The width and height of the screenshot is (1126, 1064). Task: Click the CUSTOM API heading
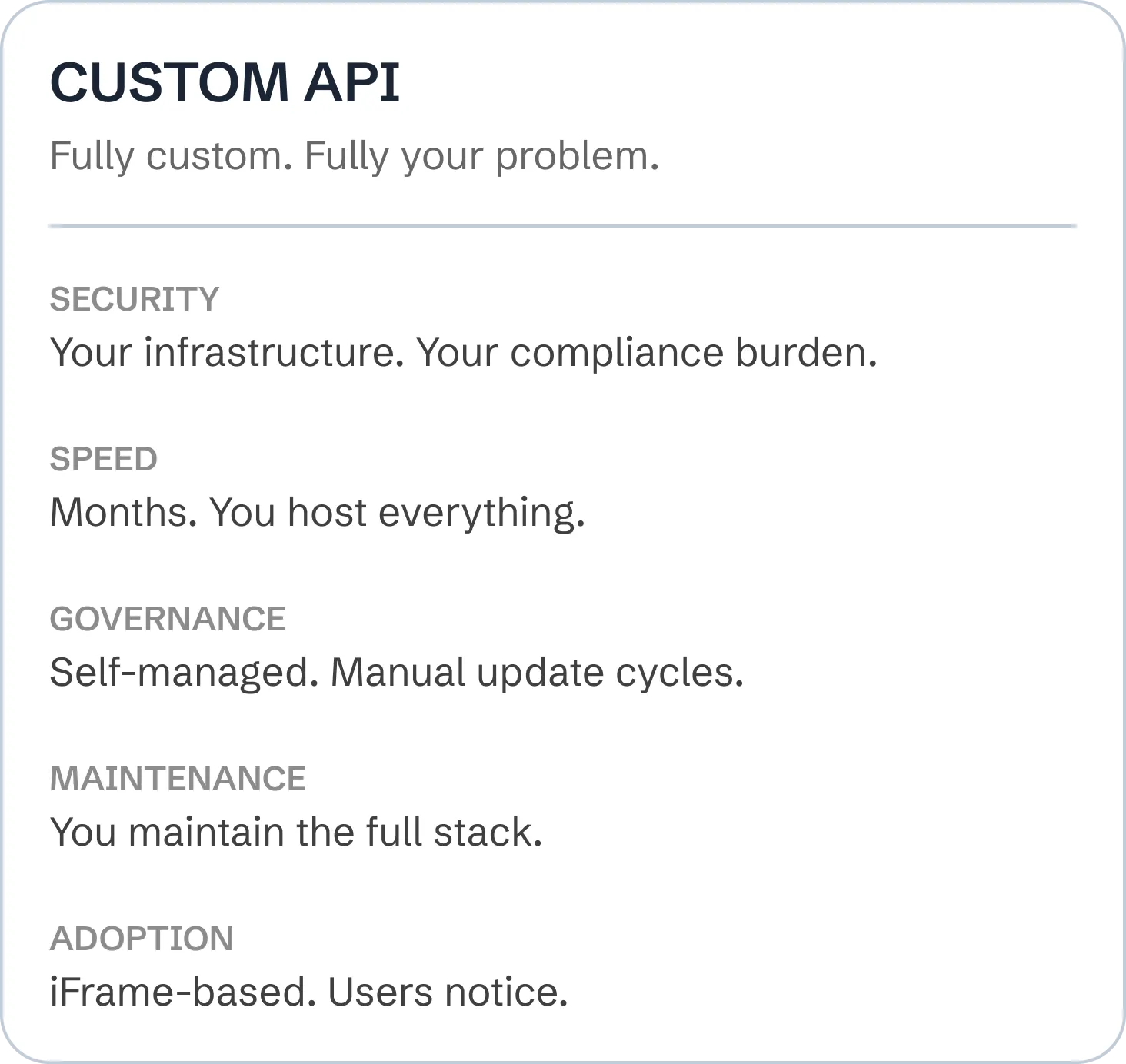coord(225,82)
